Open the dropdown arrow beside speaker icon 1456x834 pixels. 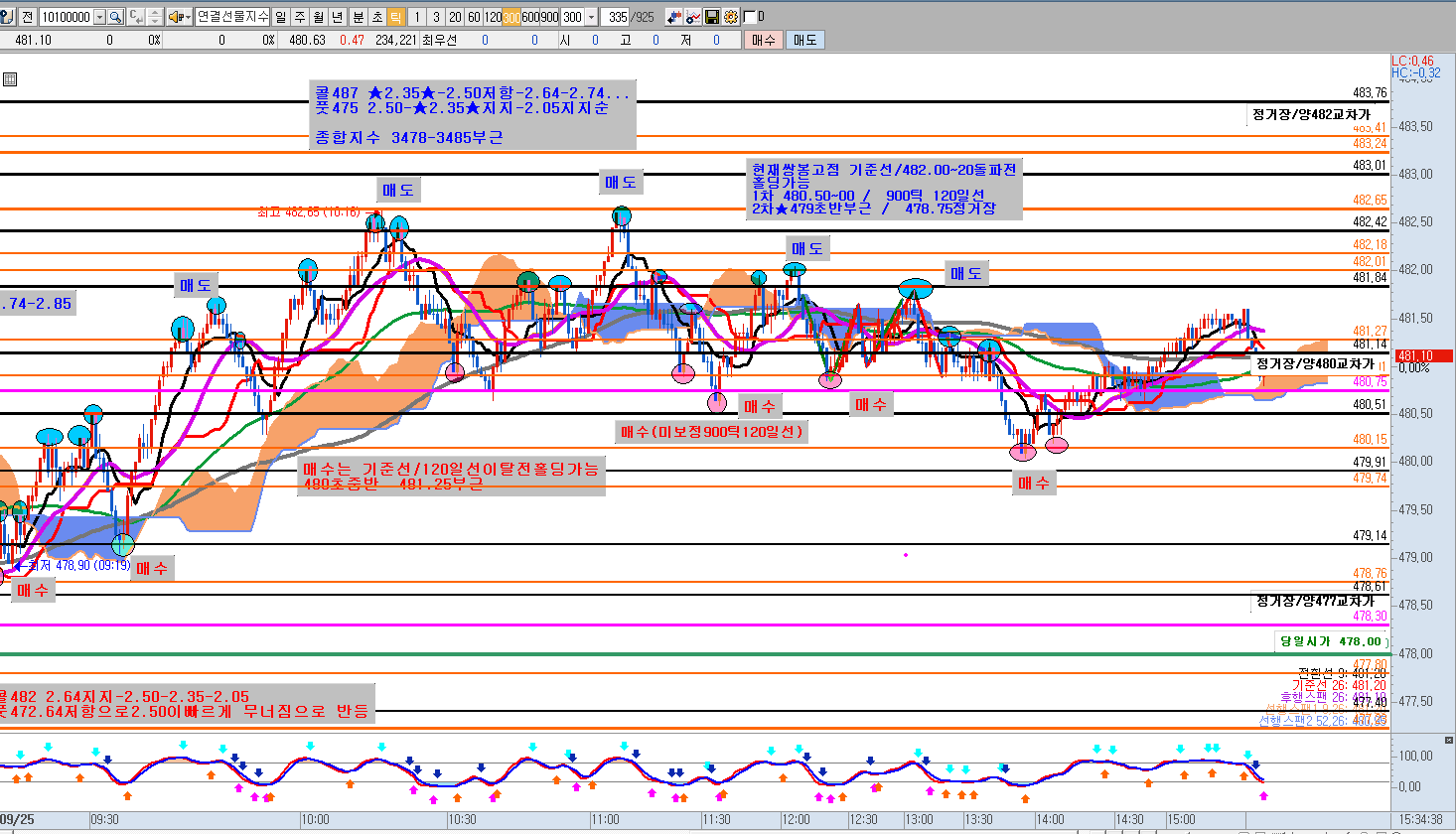187,17
